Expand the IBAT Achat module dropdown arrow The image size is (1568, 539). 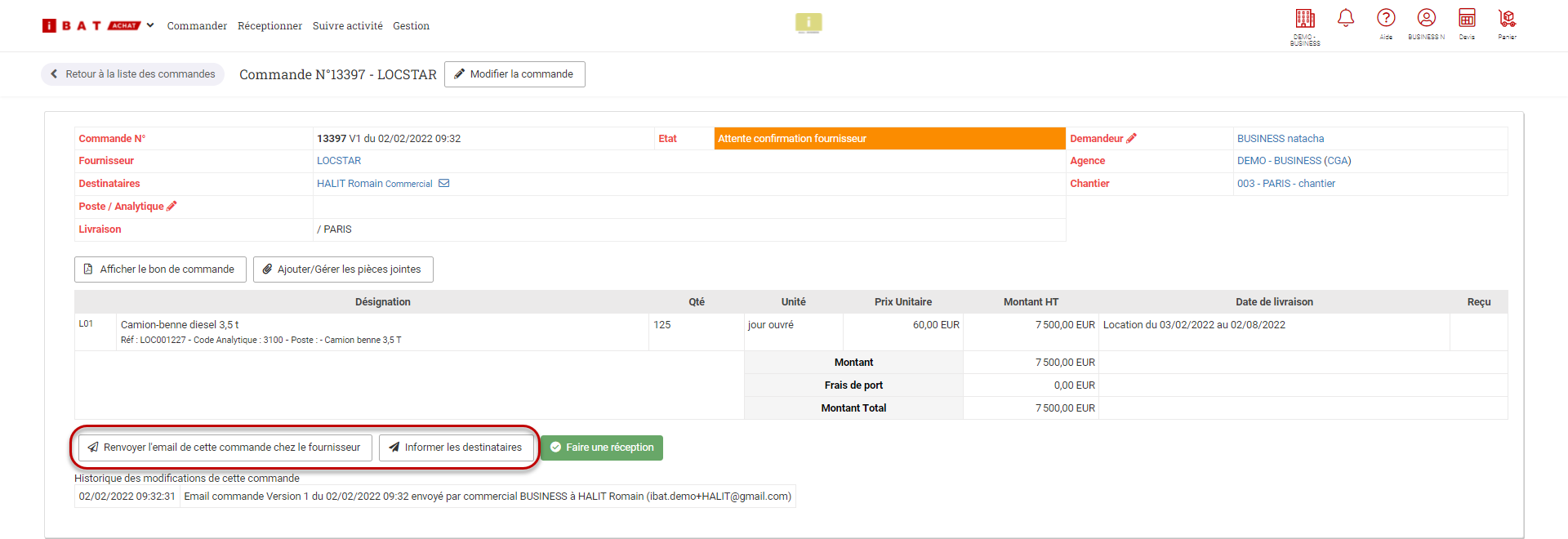click(x=150, y=25)
